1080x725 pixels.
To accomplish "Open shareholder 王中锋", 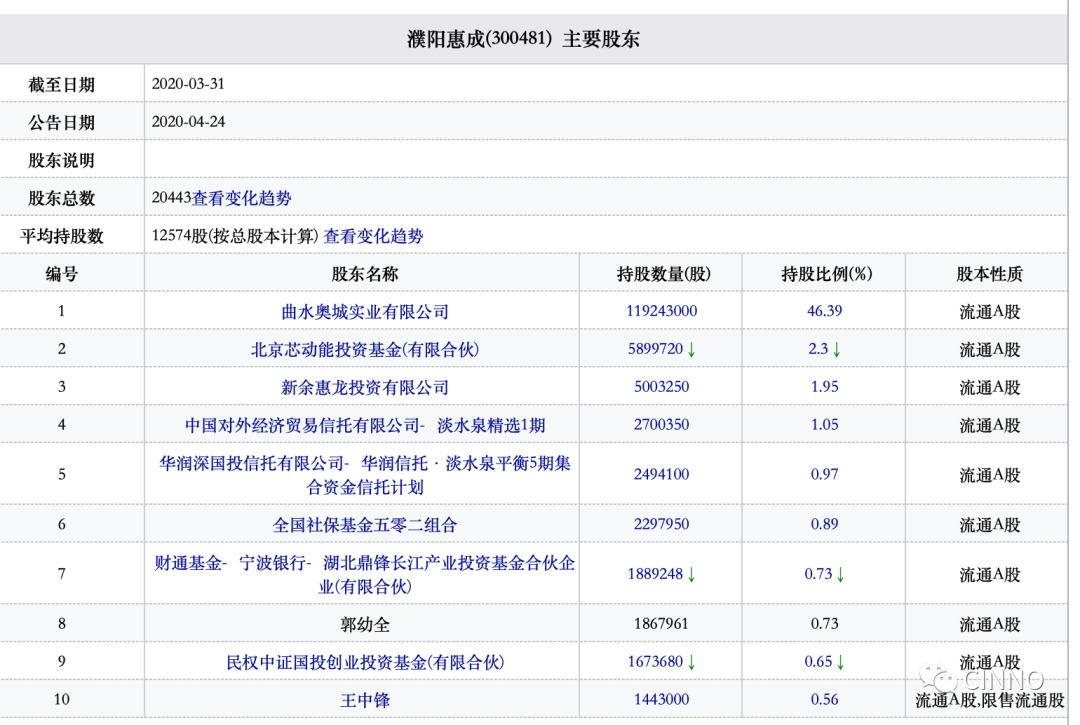I will (x=365, y=700).
